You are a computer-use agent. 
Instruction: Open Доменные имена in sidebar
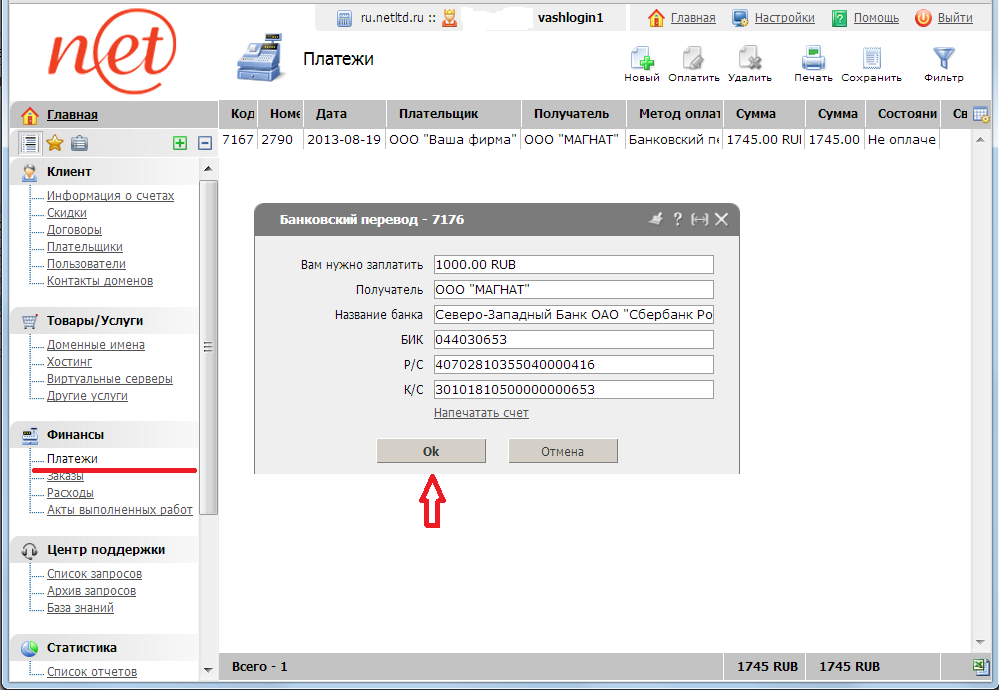(x=95, y=345)
